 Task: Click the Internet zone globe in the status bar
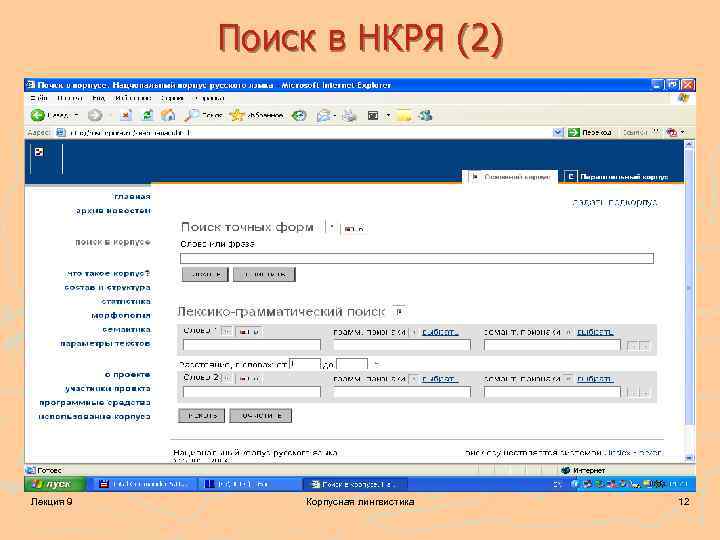[566, 470]
